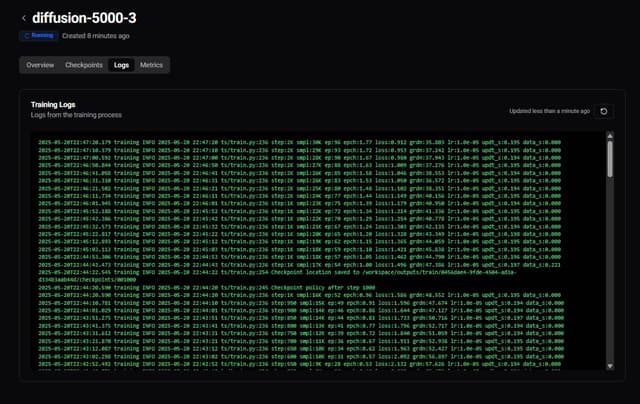Click the wrapped 'checkpoints/001000' path line

coord(87,280)
